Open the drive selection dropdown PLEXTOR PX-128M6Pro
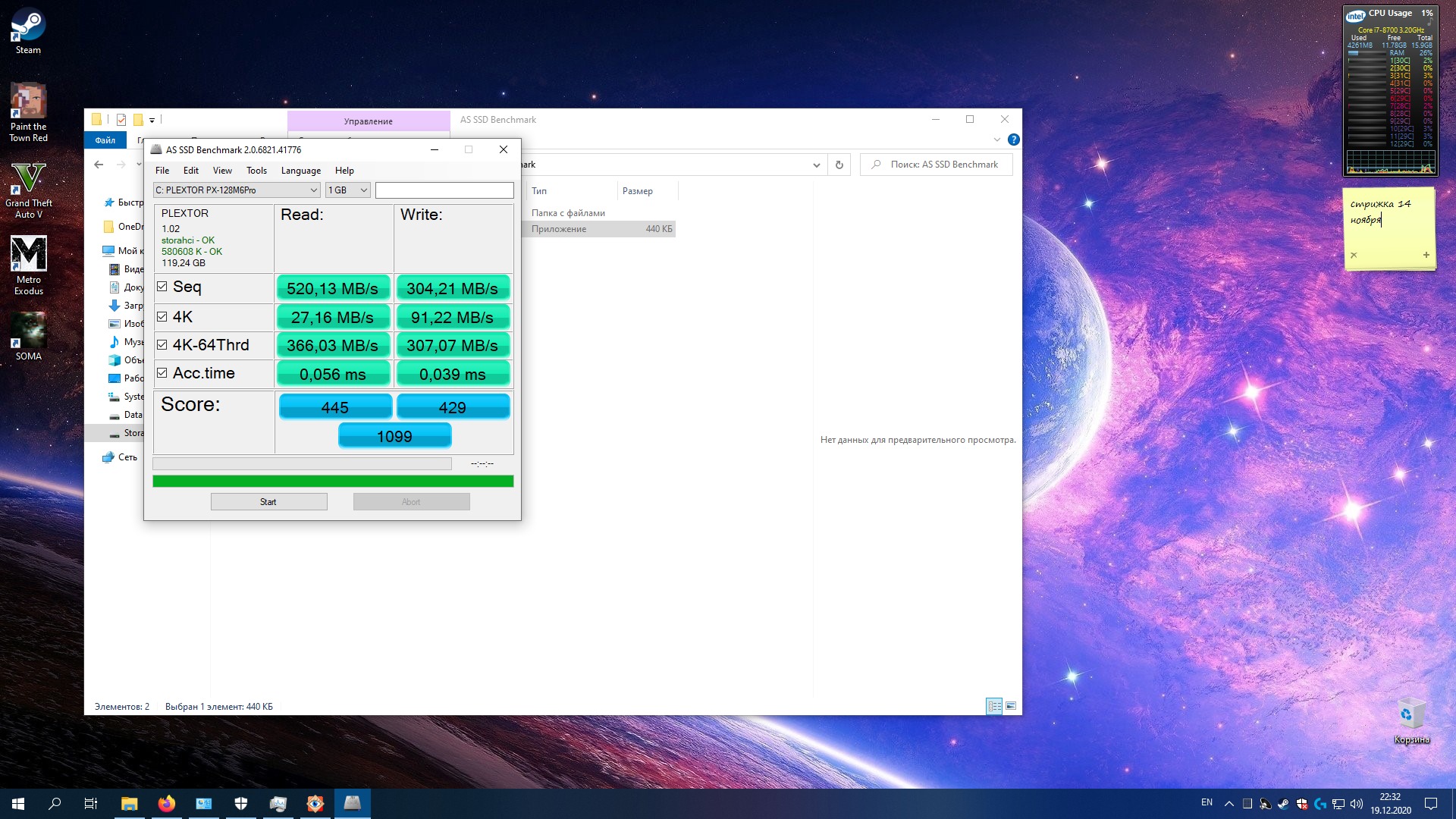Screen dimensions: 1456x819 pos(236,190)
